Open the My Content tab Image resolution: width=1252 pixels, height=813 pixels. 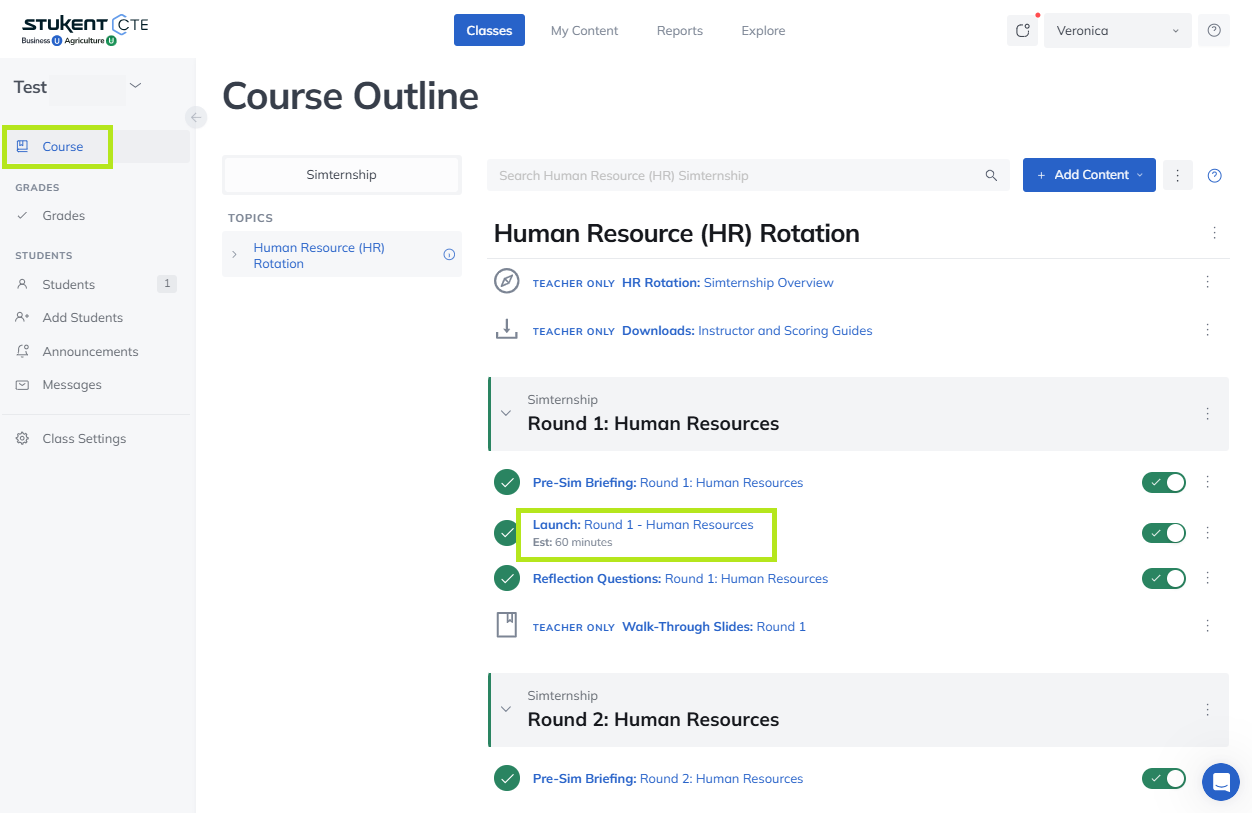point(584,31)
